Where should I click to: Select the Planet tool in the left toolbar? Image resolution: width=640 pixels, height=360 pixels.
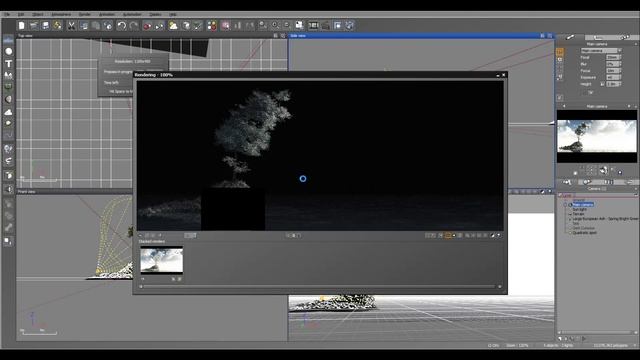(x=8, y=99)
